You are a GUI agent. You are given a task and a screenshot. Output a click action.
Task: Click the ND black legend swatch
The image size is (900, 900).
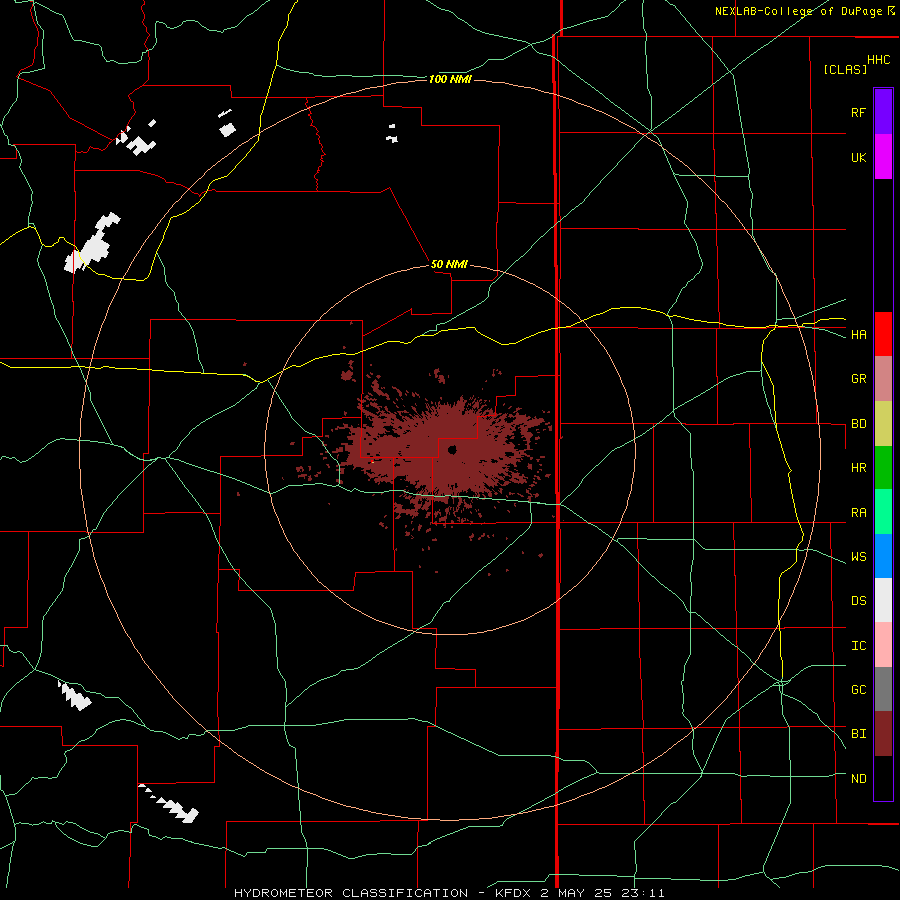pos(883,778)
